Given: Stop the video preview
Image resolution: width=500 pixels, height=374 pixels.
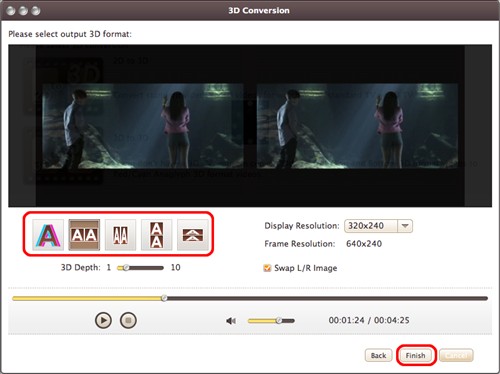Looking at the screenshot, I should pyautogui.click(x=128, y=320).
